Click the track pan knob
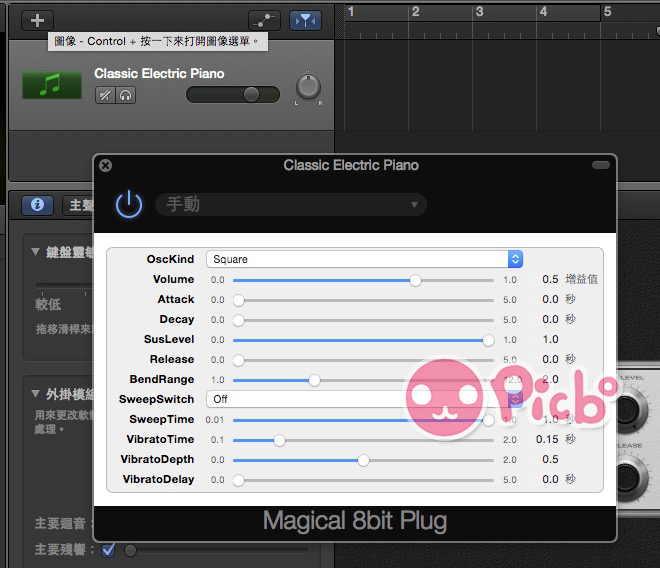 click(309, 87)
